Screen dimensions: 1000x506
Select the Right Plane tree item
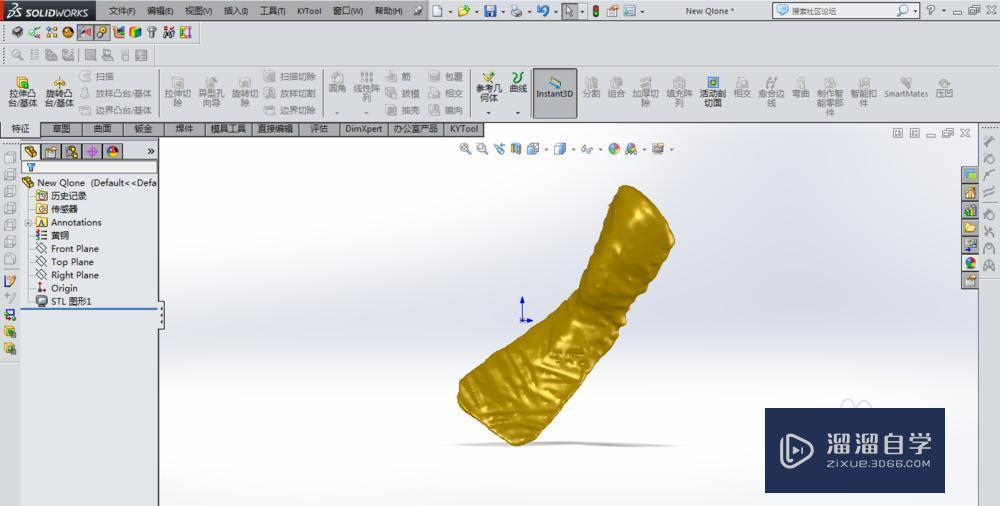[67, 275]
